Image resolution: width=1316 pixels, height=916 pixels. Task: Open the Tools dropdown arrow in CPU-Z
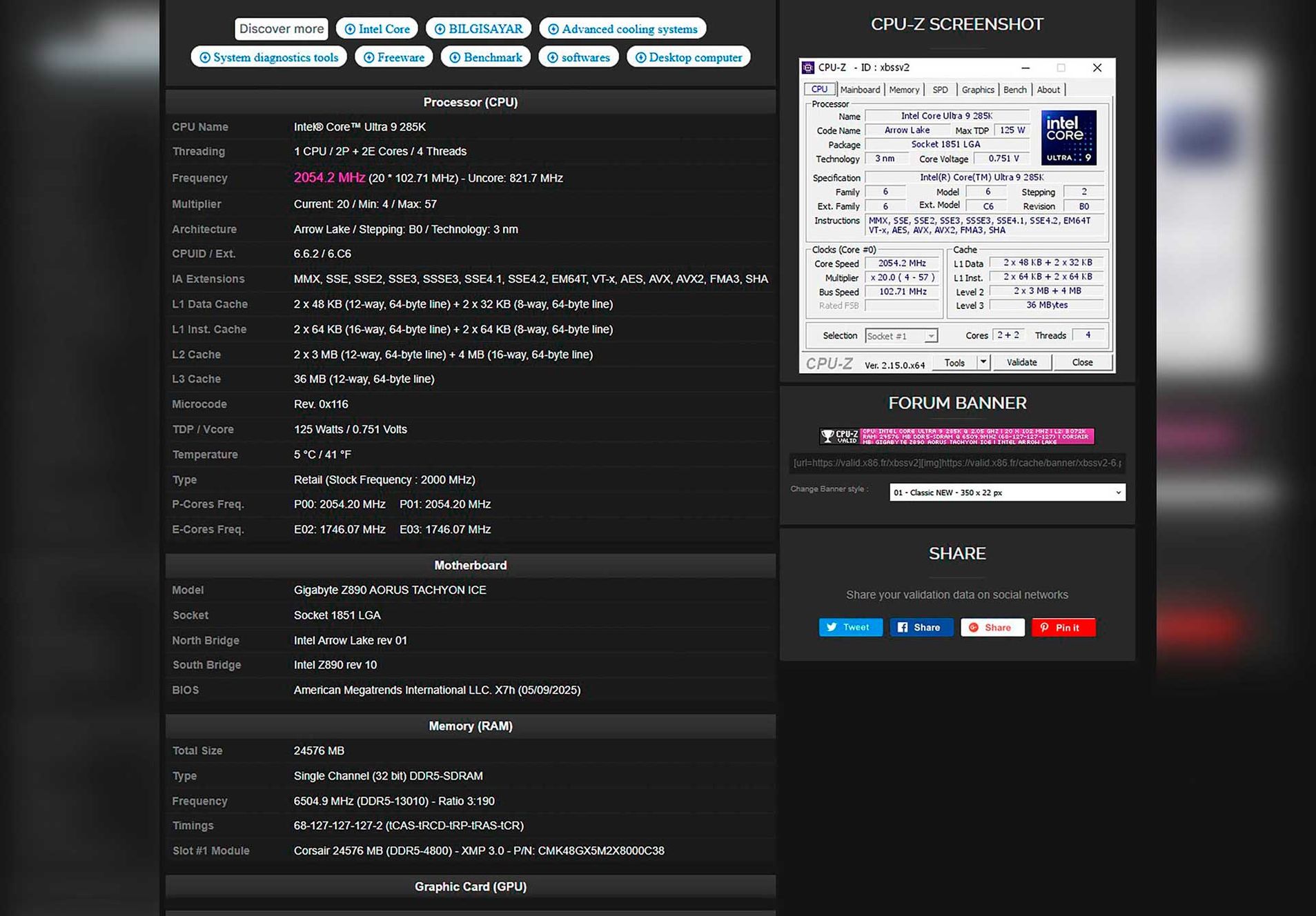[x=983, y=362]
